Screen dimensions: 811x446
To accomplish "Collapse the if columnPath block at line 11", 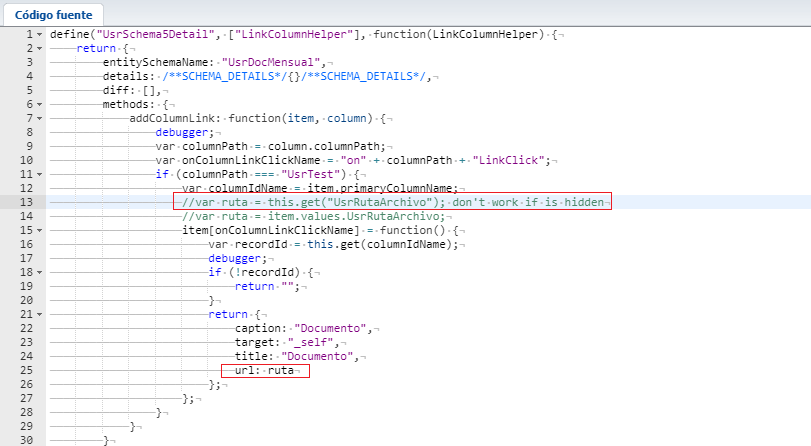I will click(x=39, y=174).
